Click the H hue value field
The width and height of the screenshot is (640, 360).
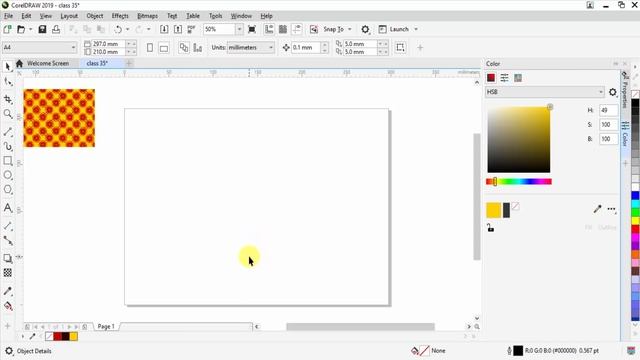coord(609,110)
